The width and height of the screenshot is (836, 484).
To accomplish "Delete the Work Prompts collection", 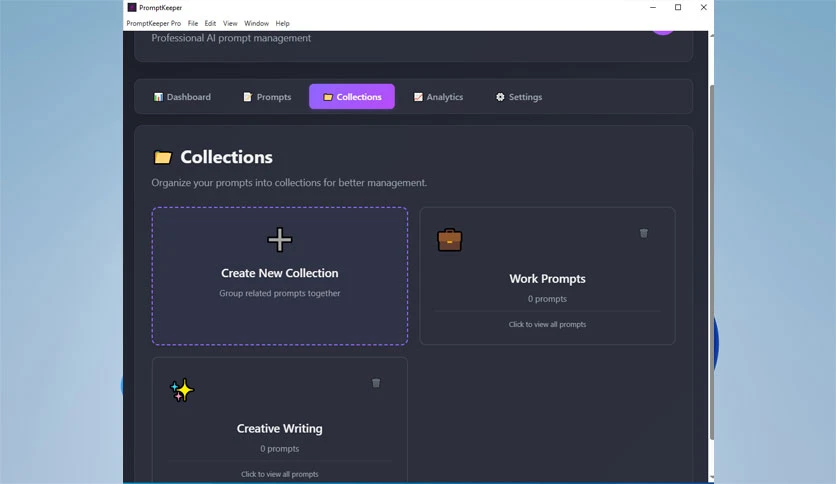I will tap(644, 233).
